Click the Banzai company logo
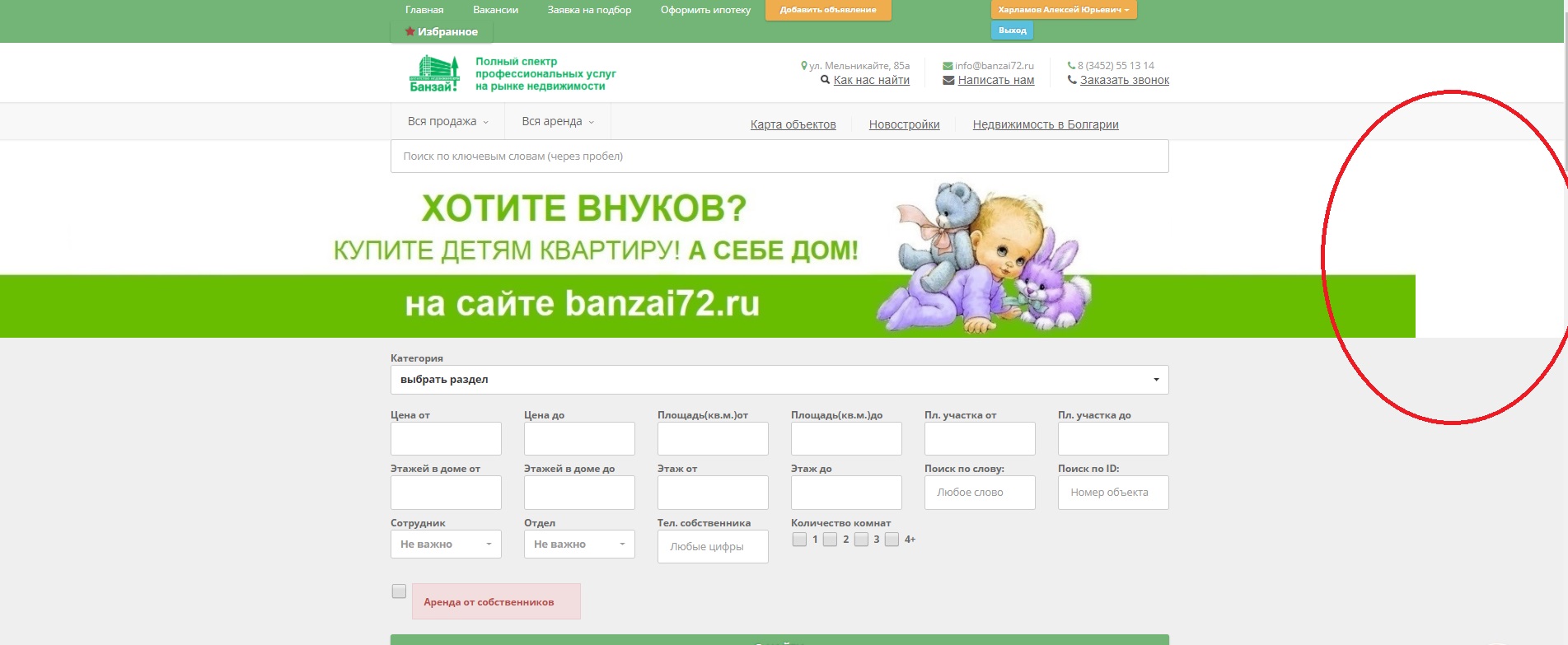Screen dimensions: 1568x645 point(434,74)
